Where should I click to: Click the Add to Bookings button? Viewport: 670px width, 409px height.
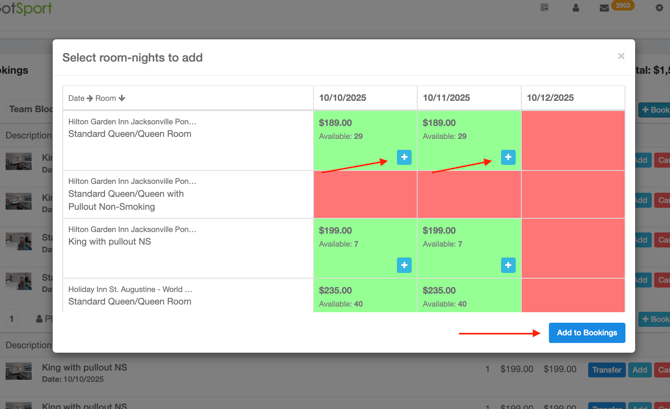coord(586,332)
